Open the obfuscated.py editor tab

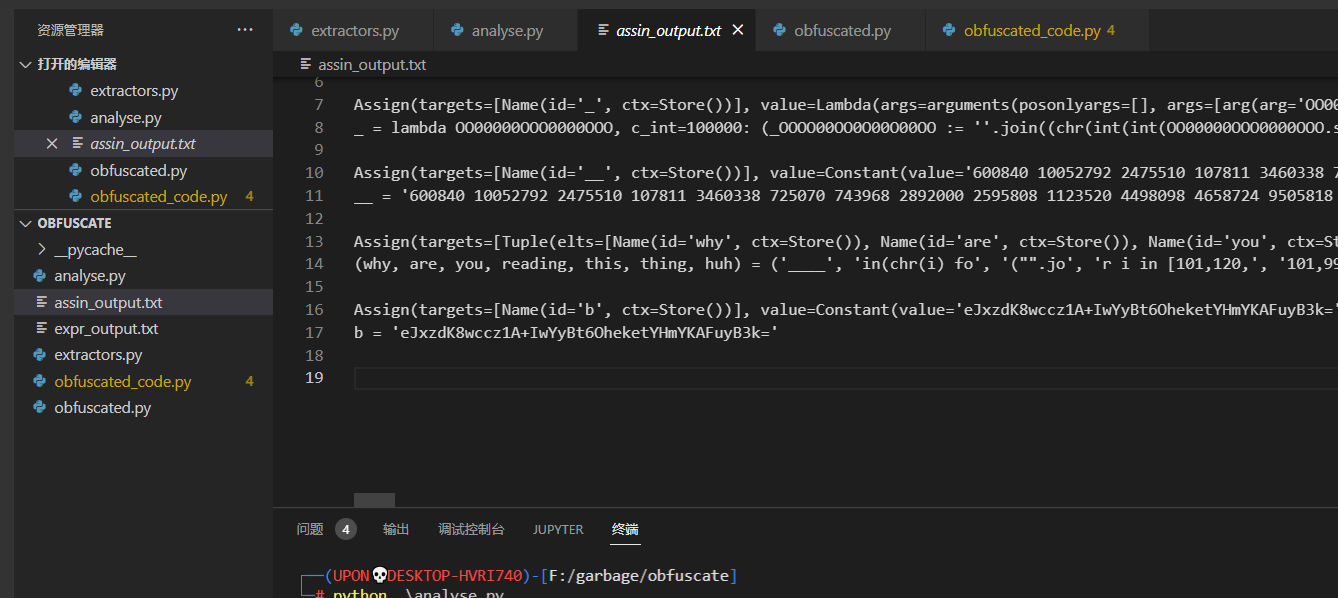[x=841, y=31]
